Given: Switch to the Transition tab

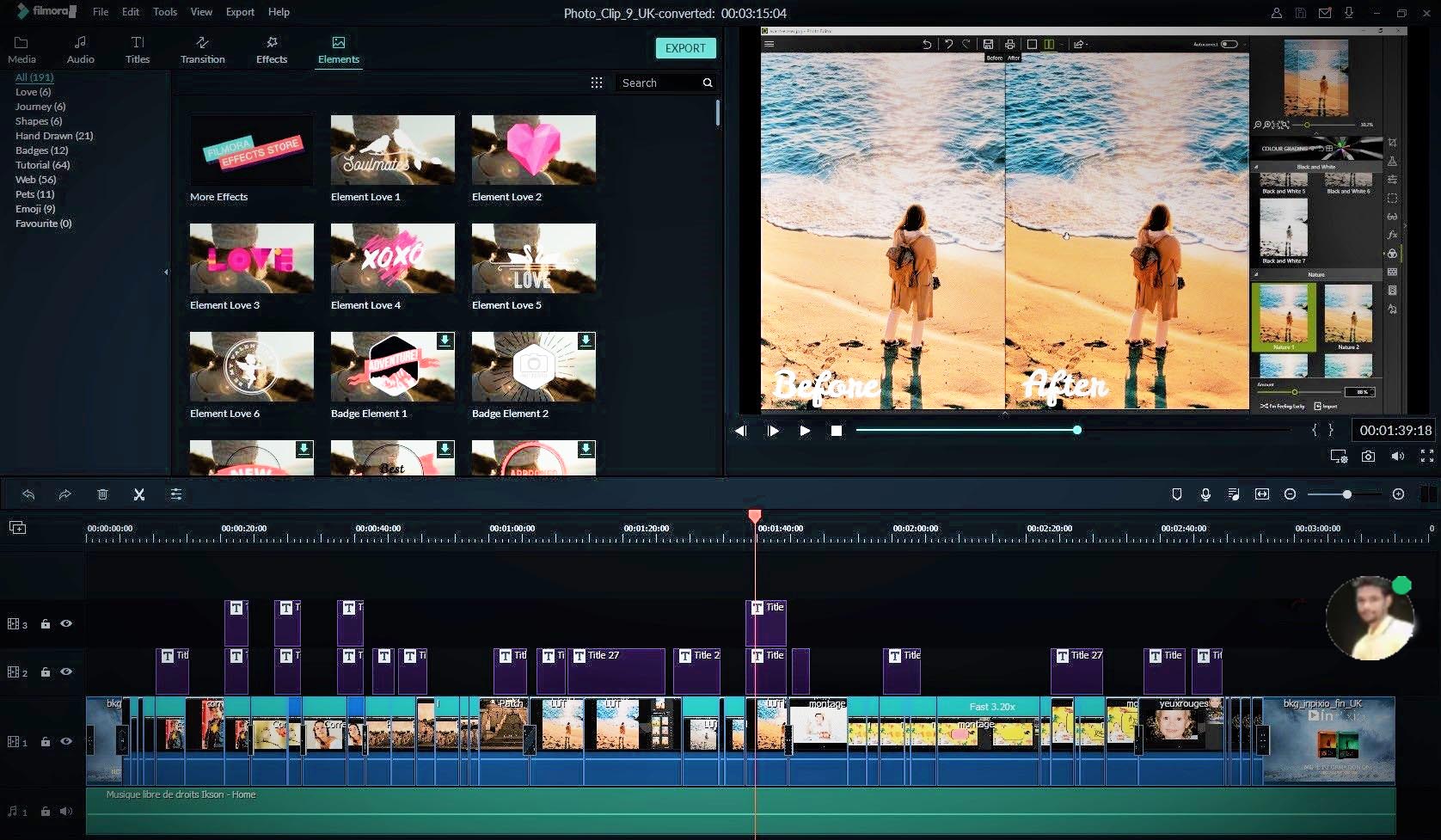Looking at the screenshot, I should click(202, 49).
